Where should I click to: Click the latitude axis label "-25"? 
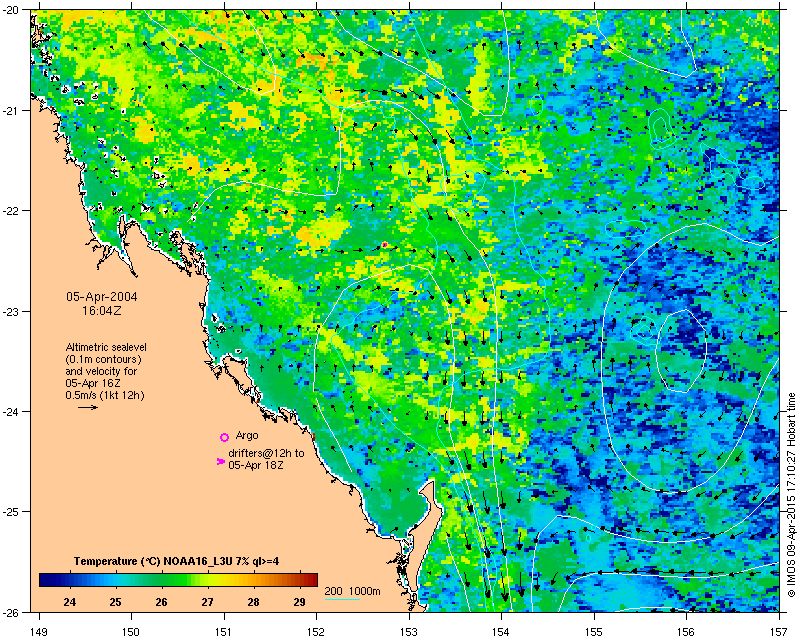[x=11, y=512]
